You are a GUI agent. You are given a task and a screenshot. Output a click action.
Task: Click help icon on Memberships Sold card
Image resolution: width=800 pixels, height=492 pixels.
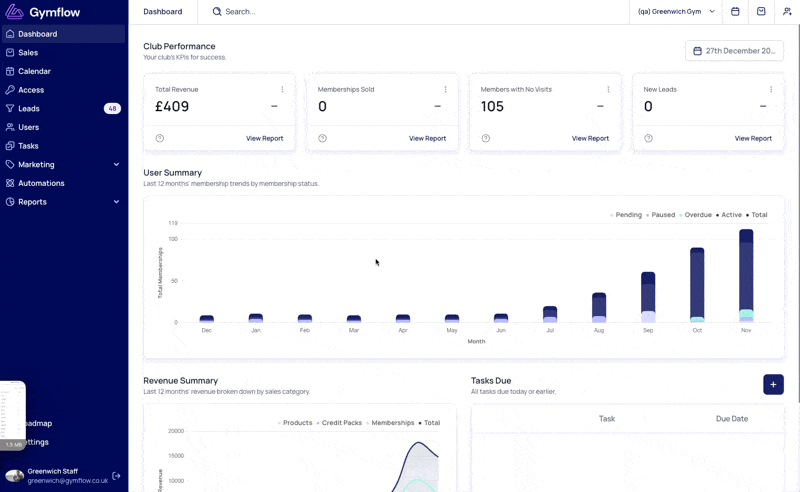[x=322, y=138]
